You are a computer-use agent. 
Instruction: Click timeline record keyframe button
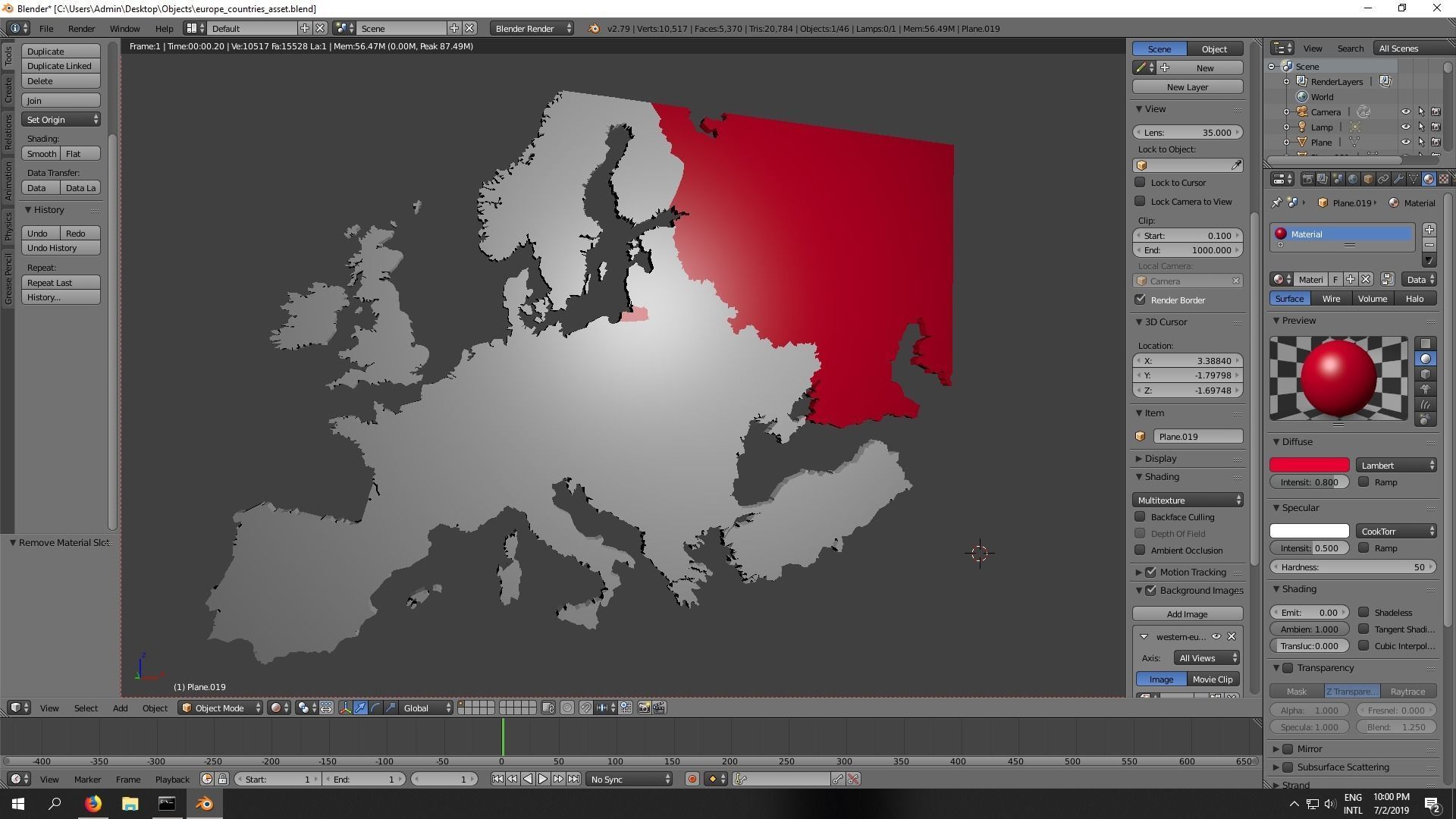pyautogui.click(x=692, y=779)
